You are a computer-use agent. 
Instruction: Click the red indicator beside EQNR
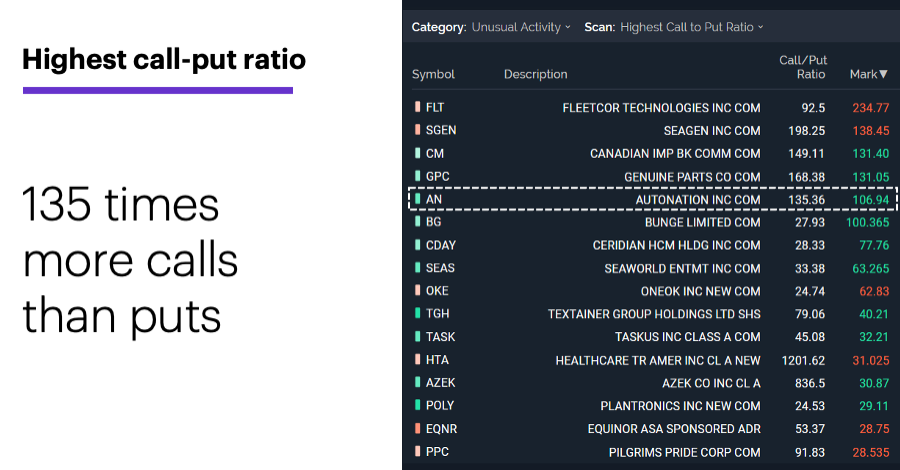pyautogui.click(x=417, y=429)
